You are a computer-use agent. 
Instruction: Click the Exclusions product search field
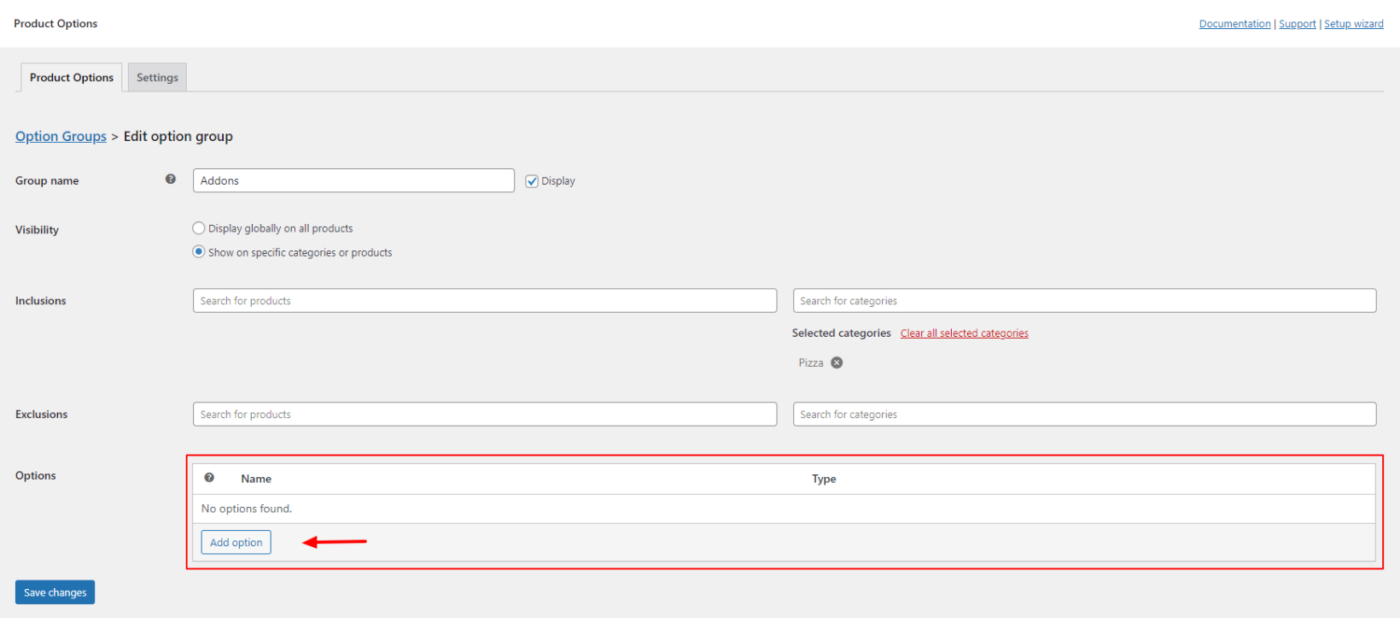pyautogui.click(x=484, y=414)
